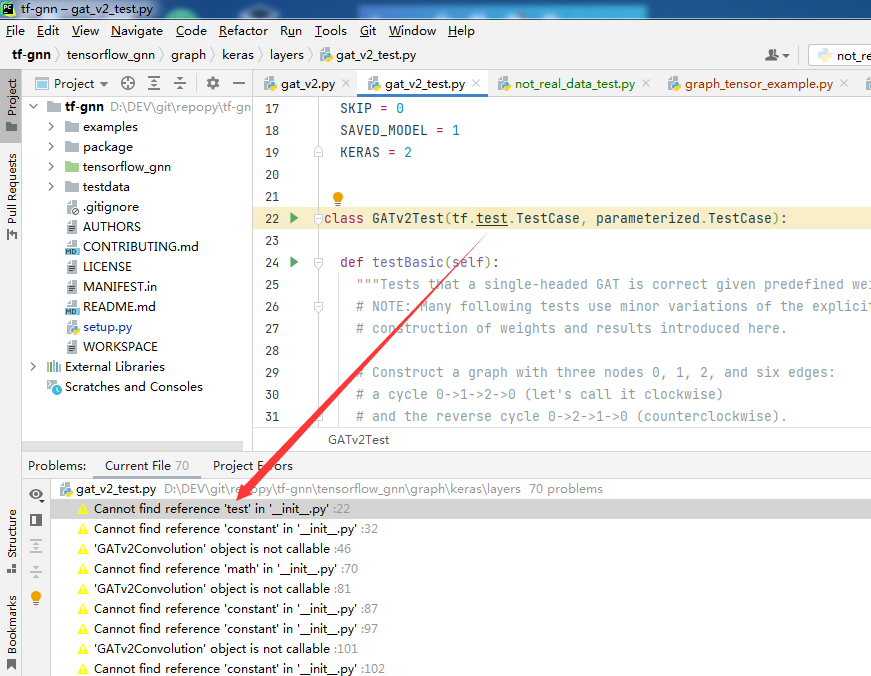Click the yellow lightbulb in the gutter
871x676 pixels.
[x=337, y=198]
